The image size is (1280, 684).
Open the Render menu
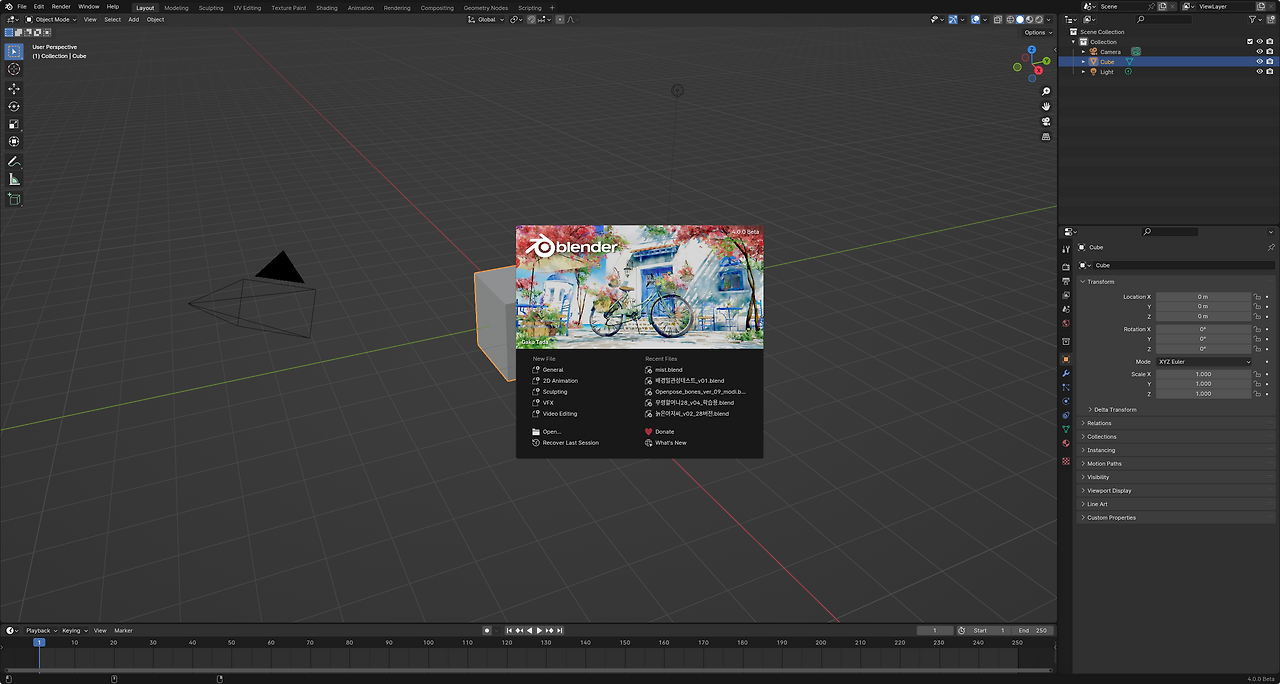click(61, 6)
